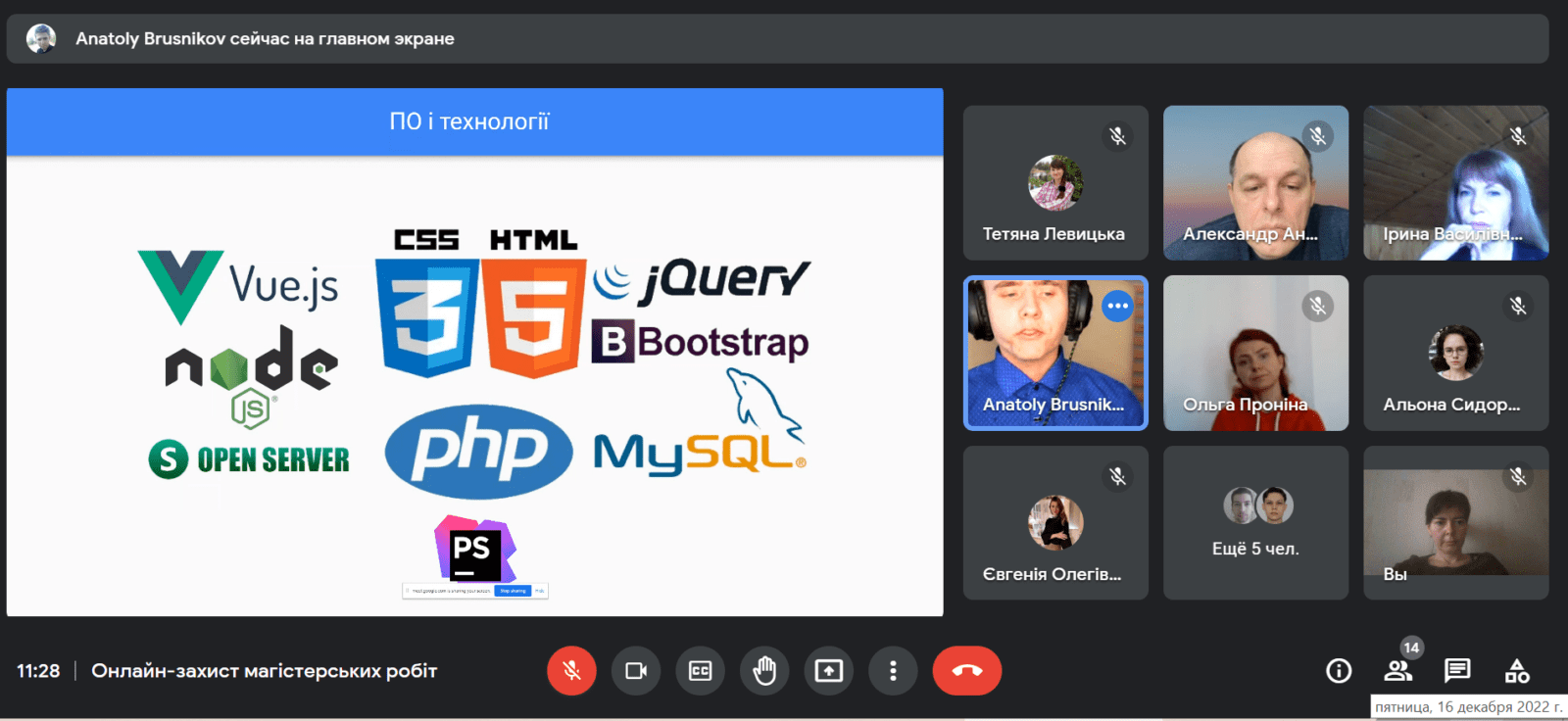Click the muted mic icon on Александр Ан... tile

coord(1318,136)
